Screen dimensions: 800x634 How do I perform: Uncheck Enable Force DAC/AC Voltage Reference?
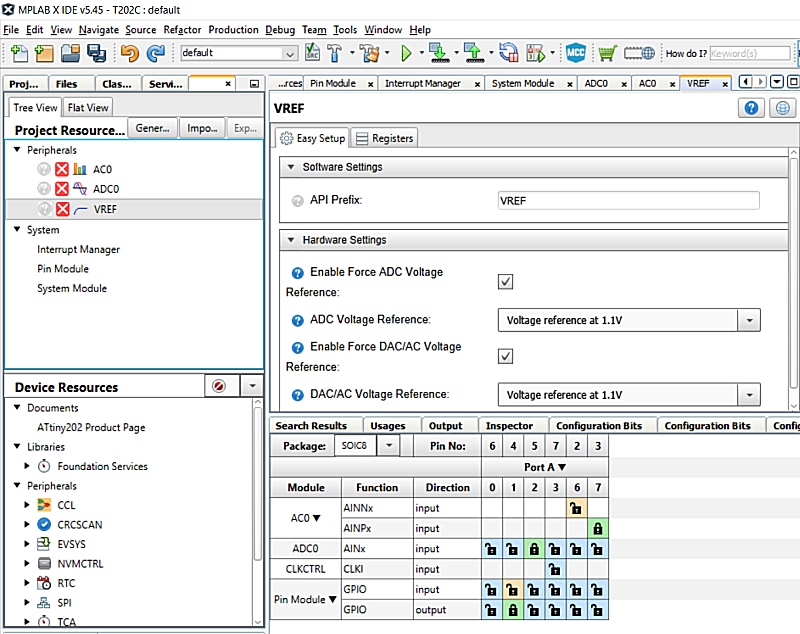tap(505, 356)
